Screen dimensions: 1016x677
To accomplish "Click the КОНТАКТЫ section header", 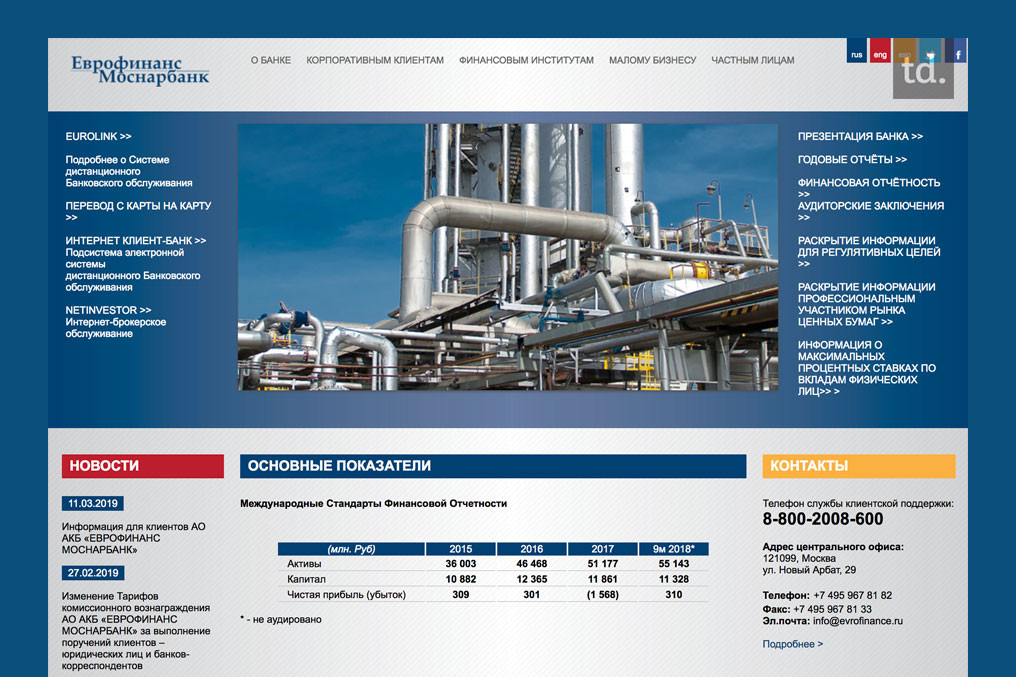I will pyautogui.click(x=859, y=466).
